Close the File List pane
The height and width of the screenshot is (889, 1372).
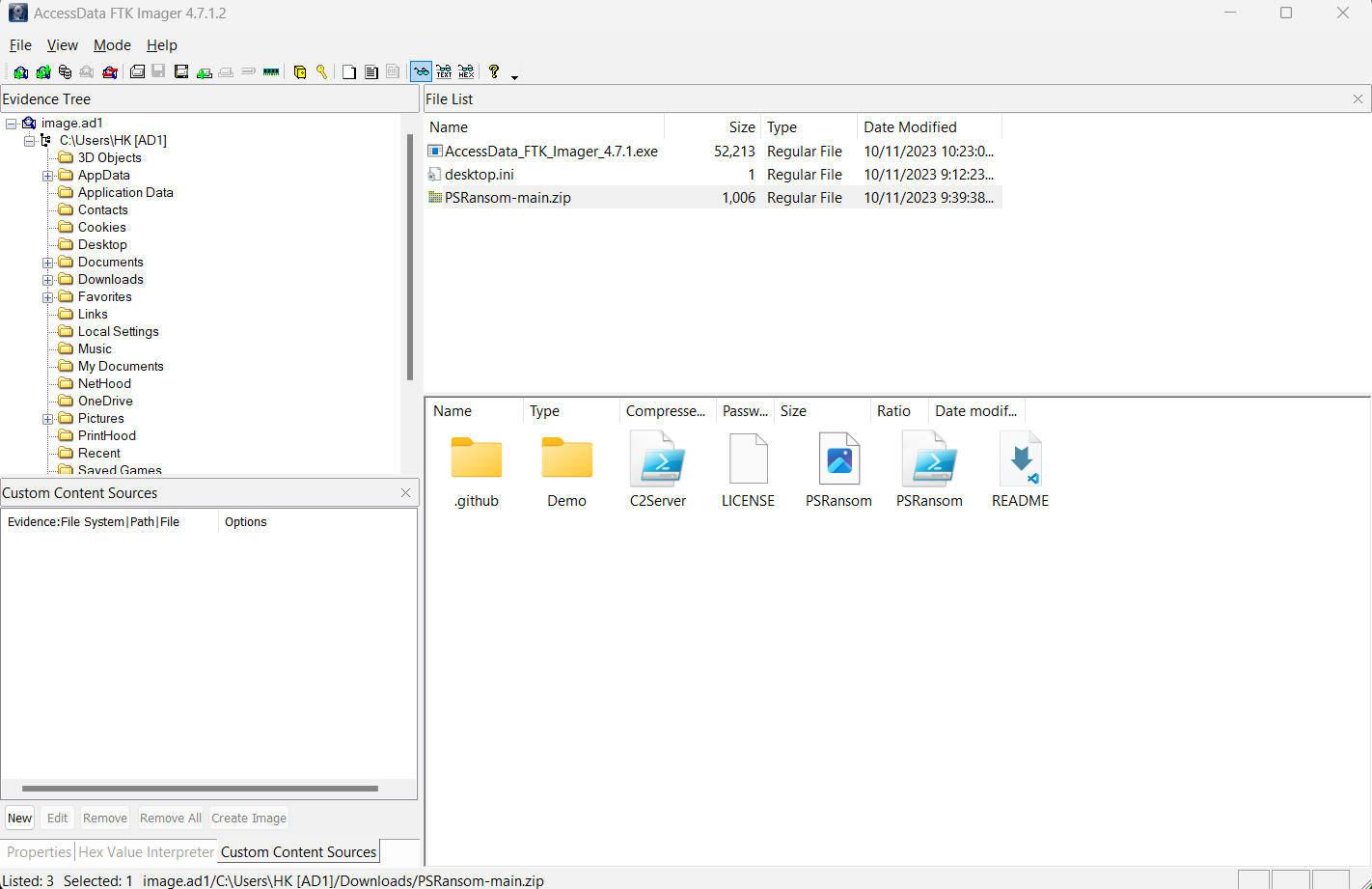(1358, 99)
